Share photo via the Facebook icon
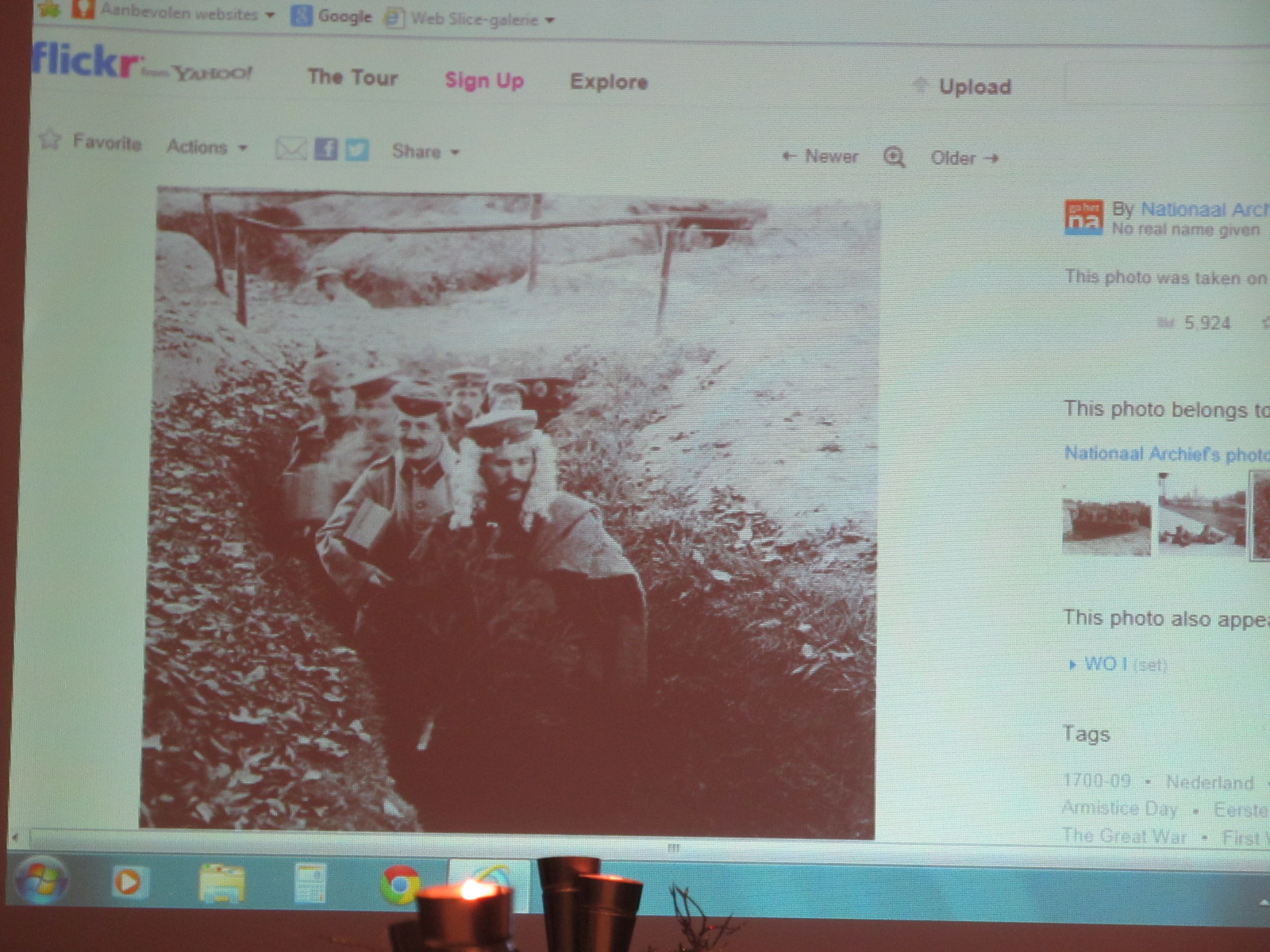This screenshot has height=952, width=1270. click(325, 149)
